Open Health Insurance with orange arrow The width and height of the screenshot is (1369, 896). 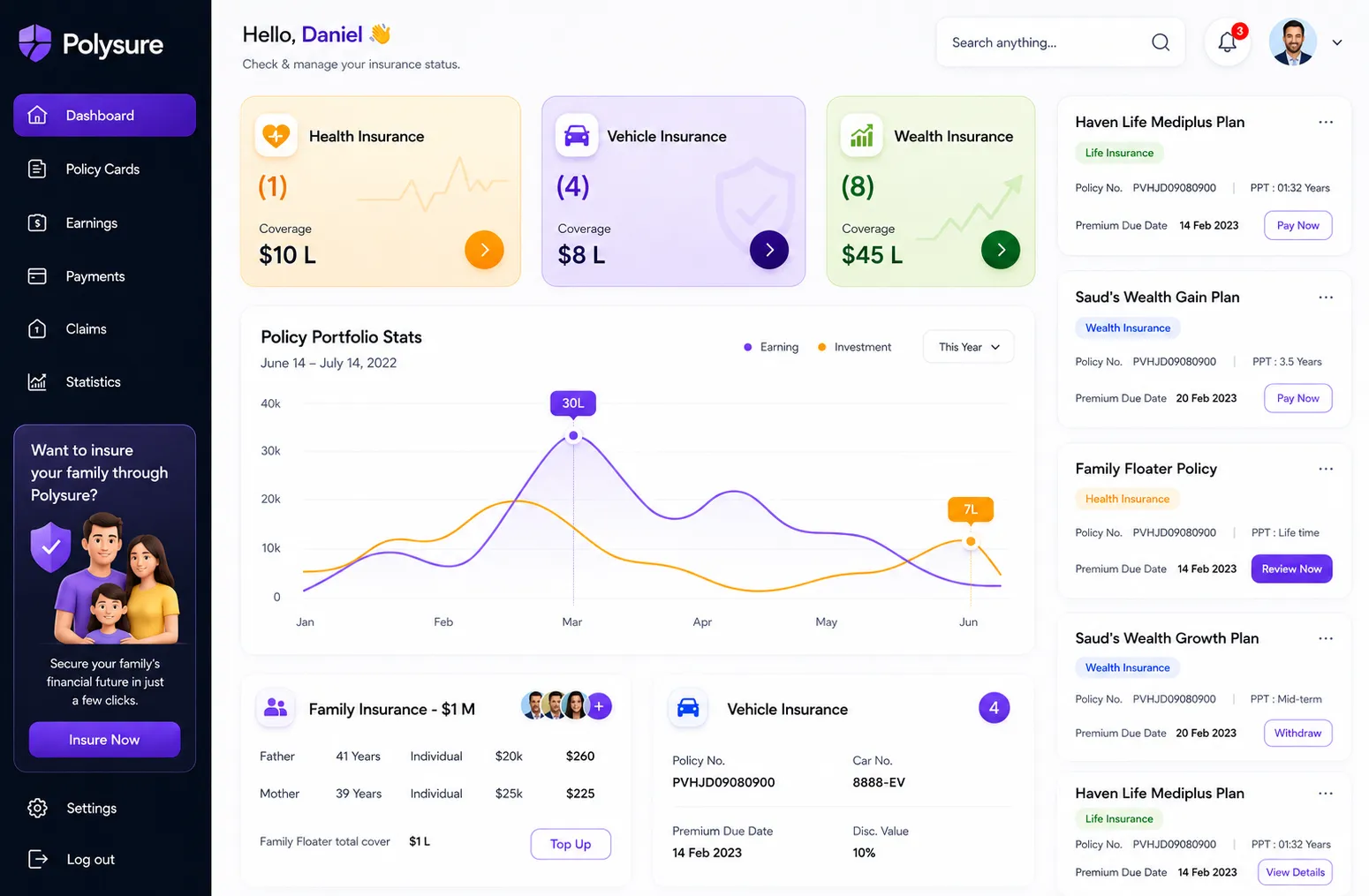point(484,250)
